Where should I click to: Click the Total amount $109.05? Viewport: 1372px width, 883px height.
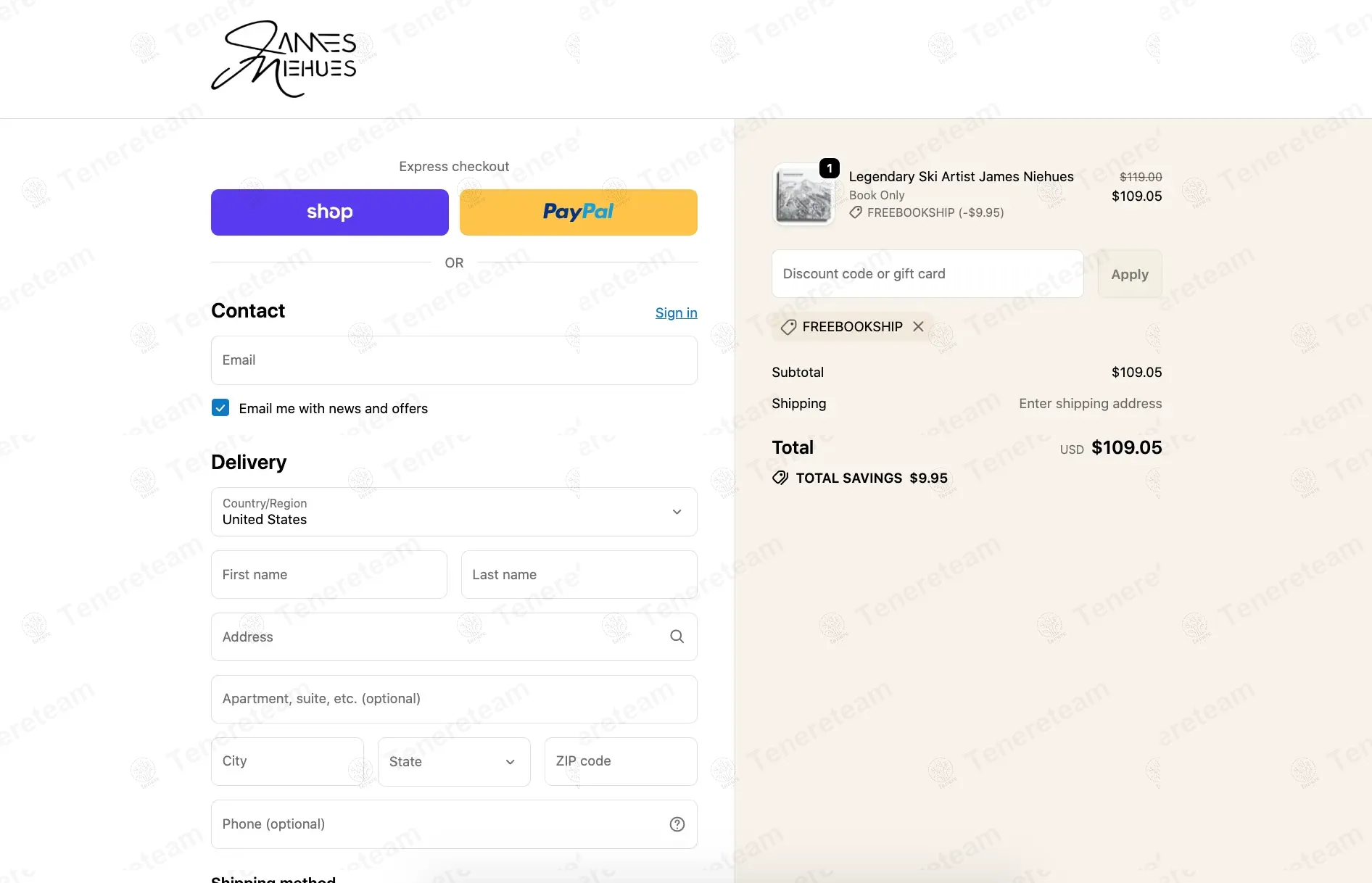tap(1126, 448)
